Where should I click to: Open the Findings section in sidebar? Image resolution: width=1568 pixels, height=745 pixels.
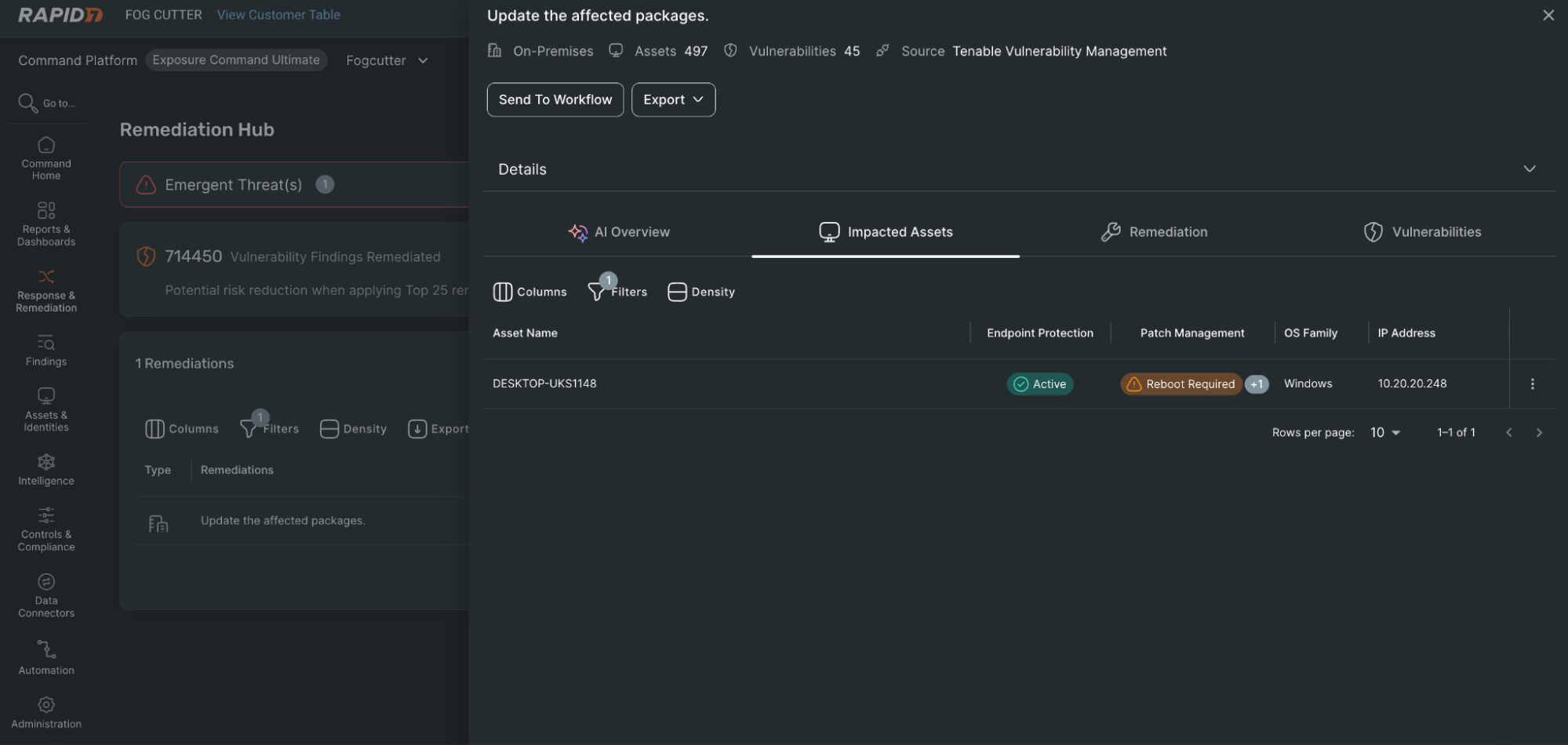(45, 349)
